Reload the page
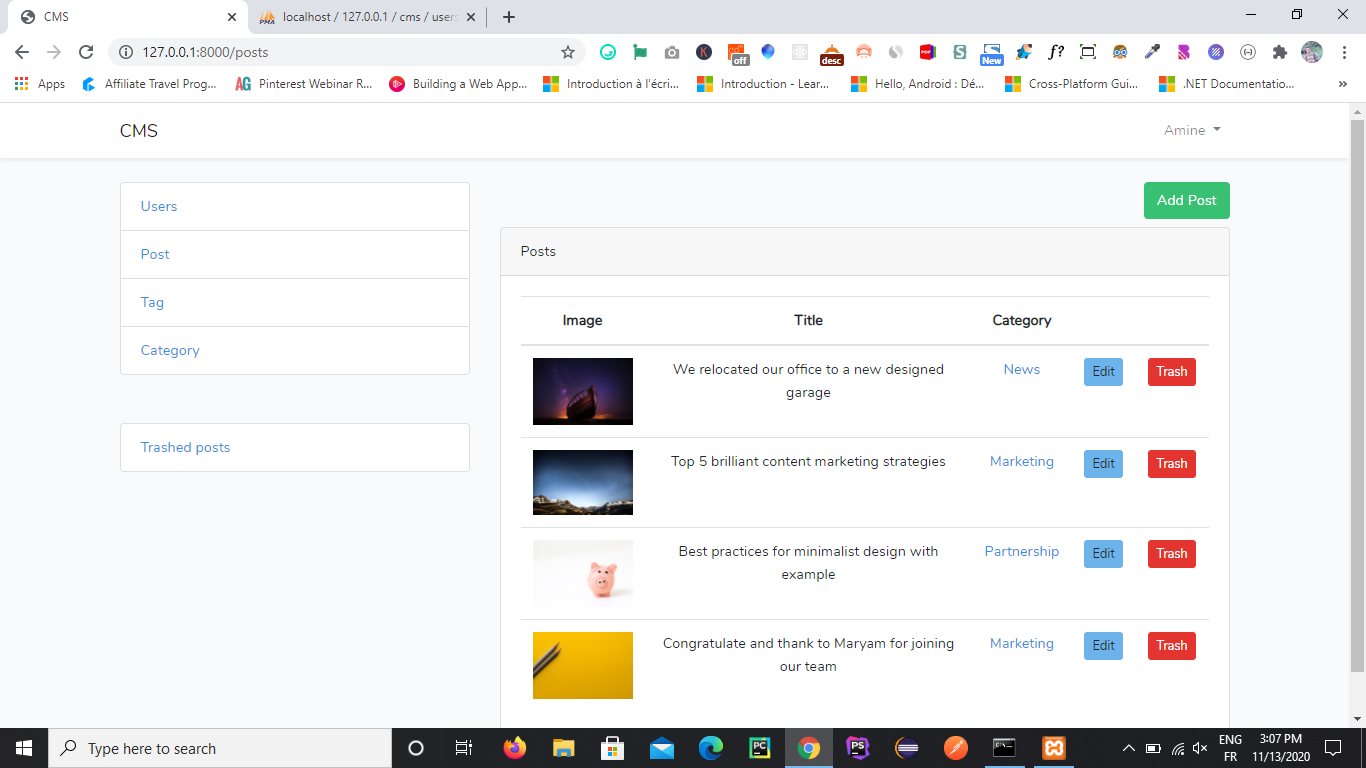 click(86, 52)
